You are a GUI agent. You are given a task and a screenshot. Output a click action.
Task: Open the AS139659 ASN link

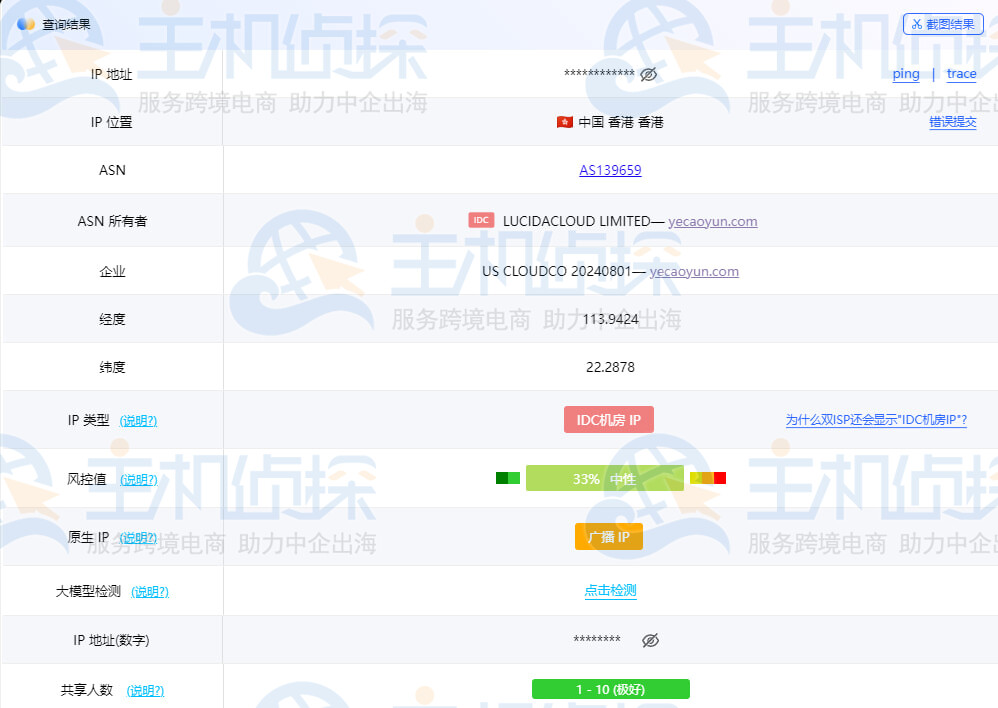tap(611, 170)
